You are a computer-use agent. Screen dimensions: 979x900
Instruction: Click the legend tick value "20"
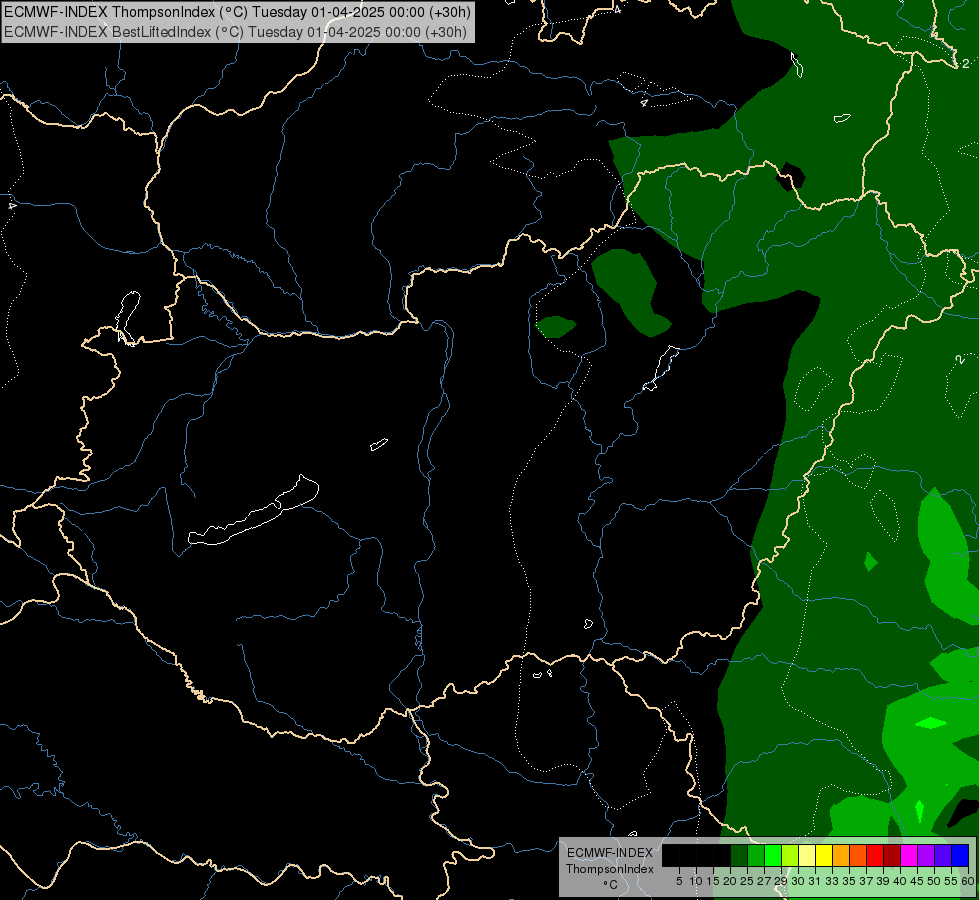point(730,881)
